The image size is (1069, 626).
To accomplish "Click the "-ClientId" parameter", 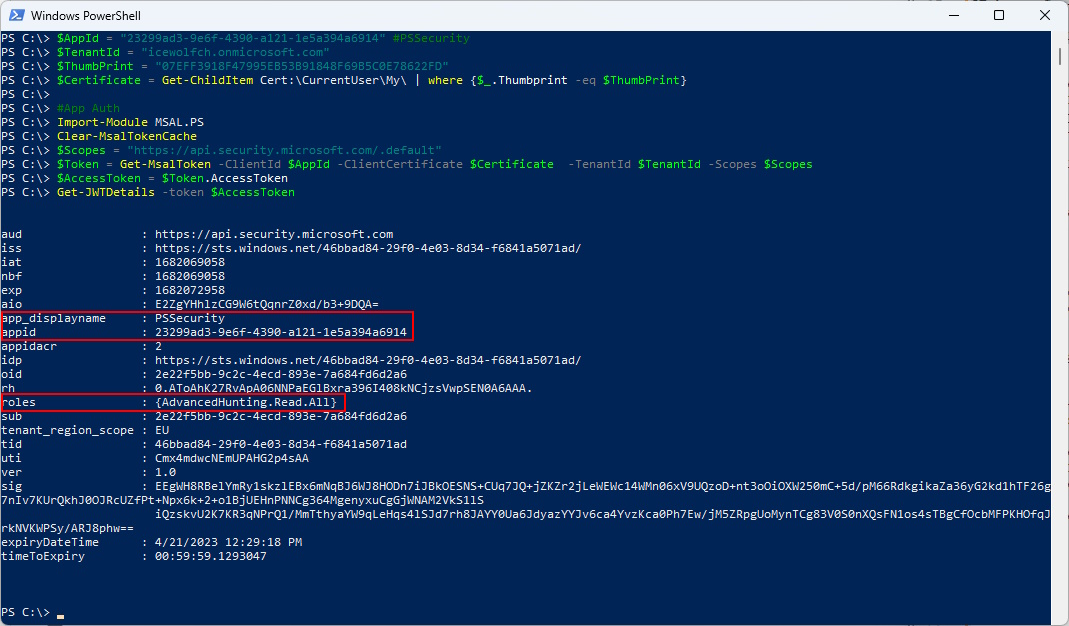I will [x=250, y=164].
